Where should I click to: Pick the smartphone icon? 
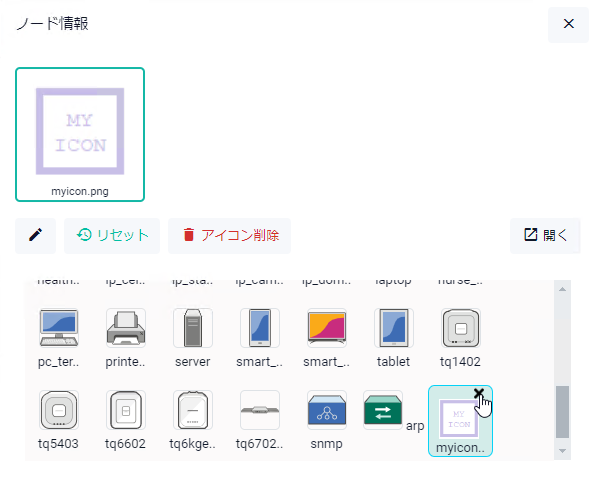coord(260,328)
